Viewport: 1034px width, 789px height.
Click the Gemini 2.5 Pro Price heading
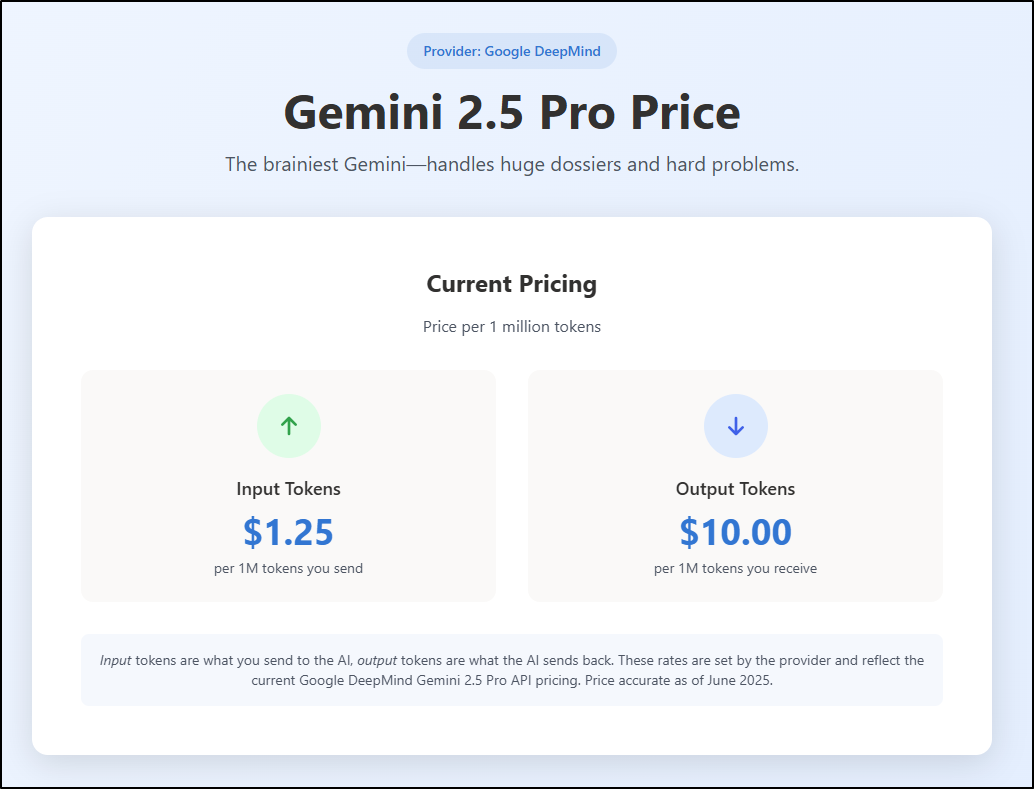point(512,112)
